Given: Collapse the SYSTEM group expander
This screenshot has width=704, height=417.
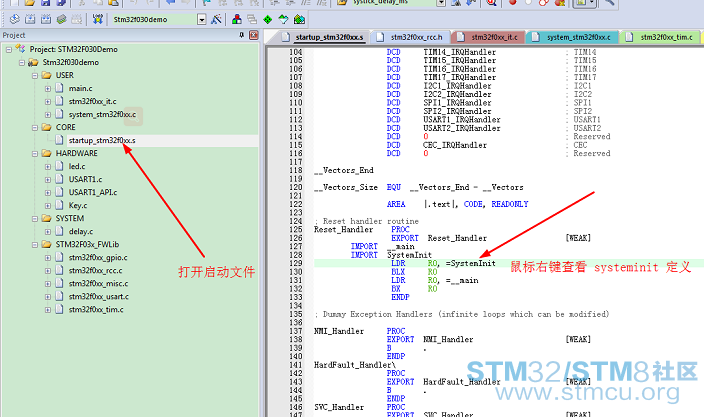Looking at the screenshot, I should pos(35,219).
